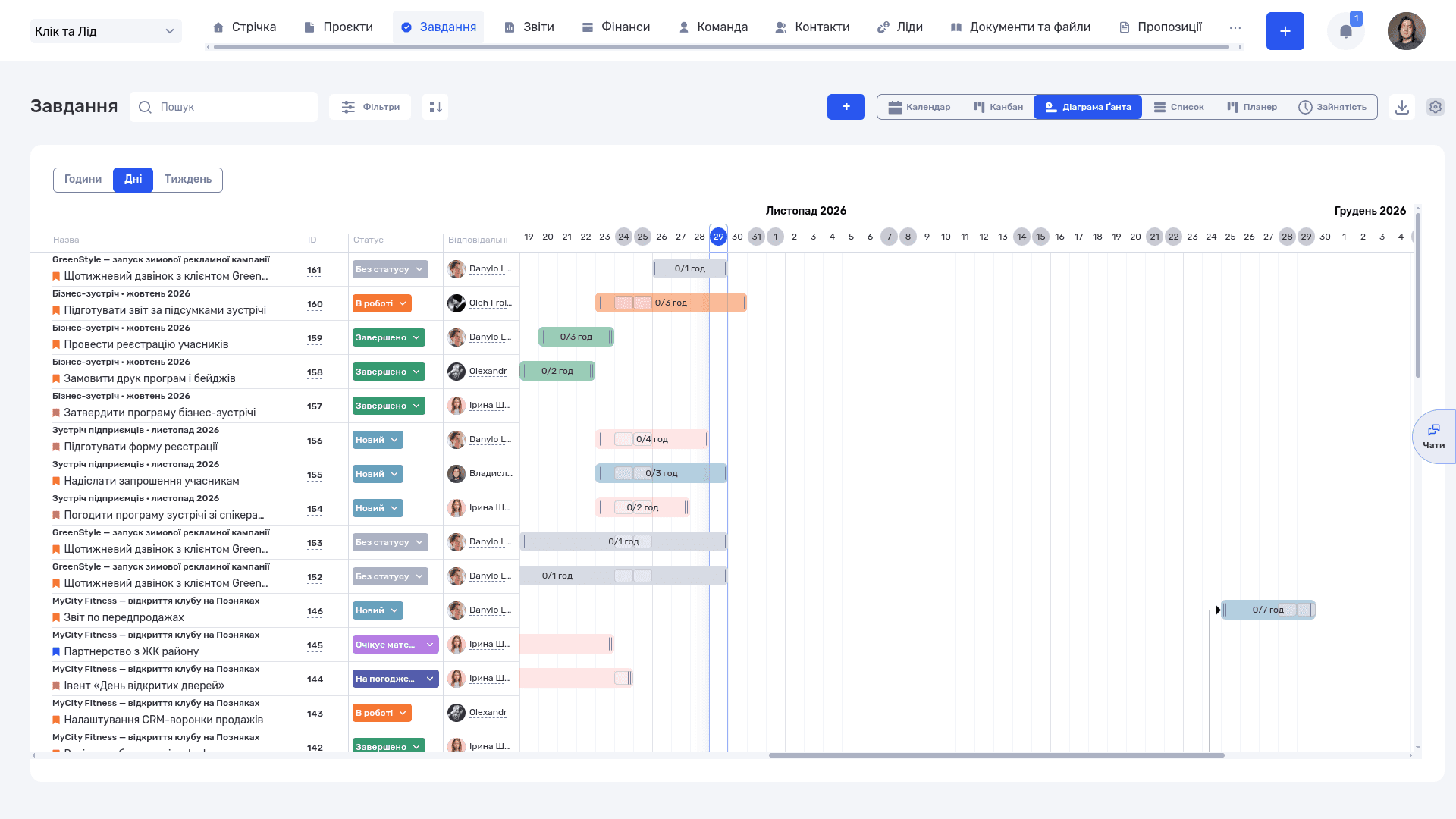Set timeline scale to Години
Image resolution: width=1456 pixels, height=819 pixels.
click(83, 180)
